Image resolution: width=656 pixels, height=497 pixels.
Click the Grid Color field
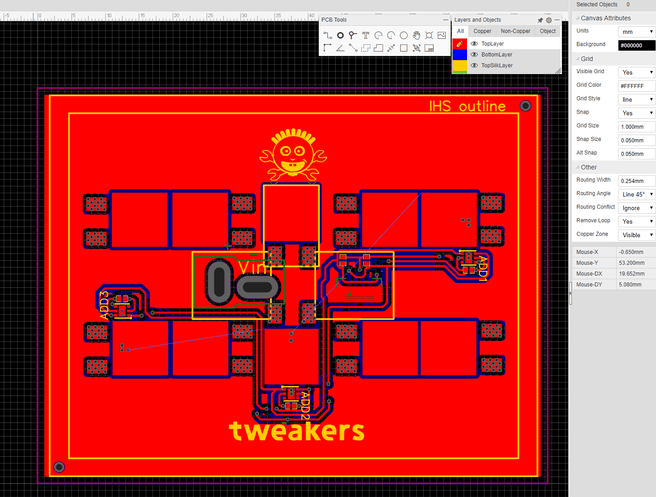pyautogui.click(x=637, y=86)
